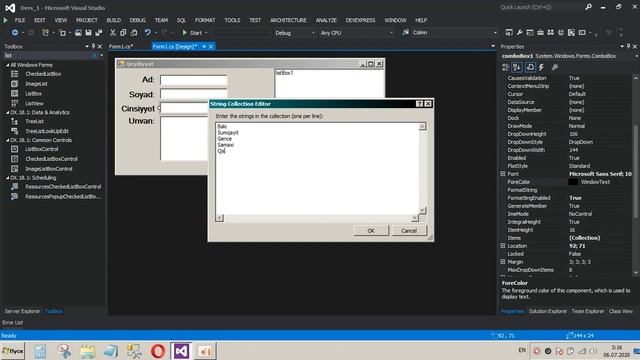Viewport: 640px width, 360px height.
Task: Open the Start button dropdown arrow
Action: [206, 33]
